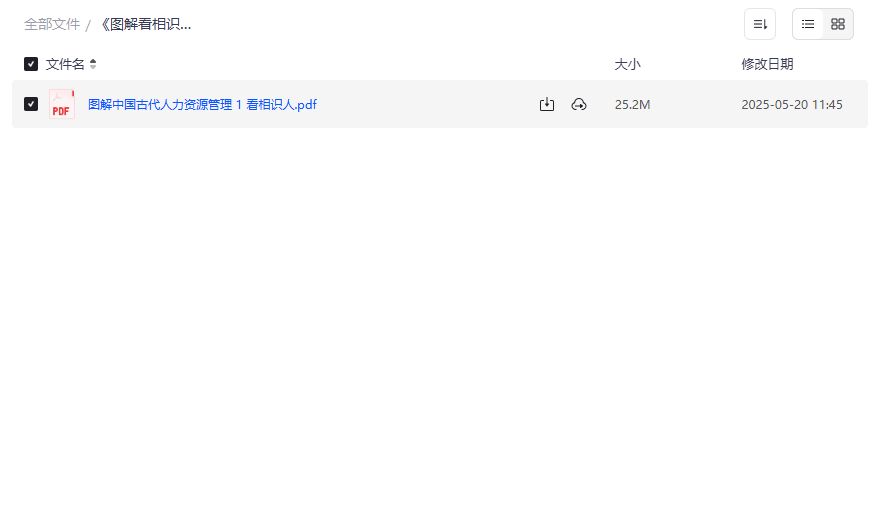
Task: Go to 全部文件 in the breadcrumb
Action: [52, 24]
